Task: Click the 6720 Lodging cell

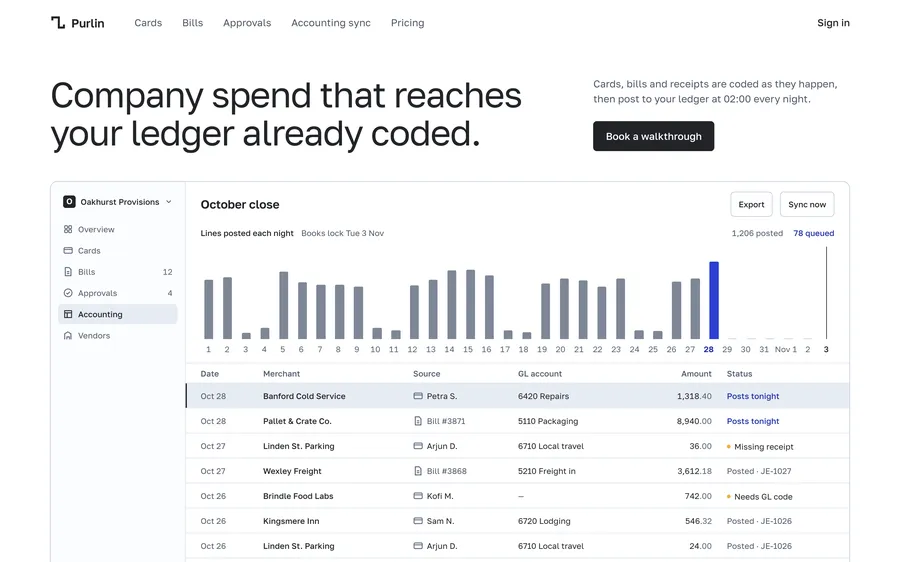Action: click(544, 521)
